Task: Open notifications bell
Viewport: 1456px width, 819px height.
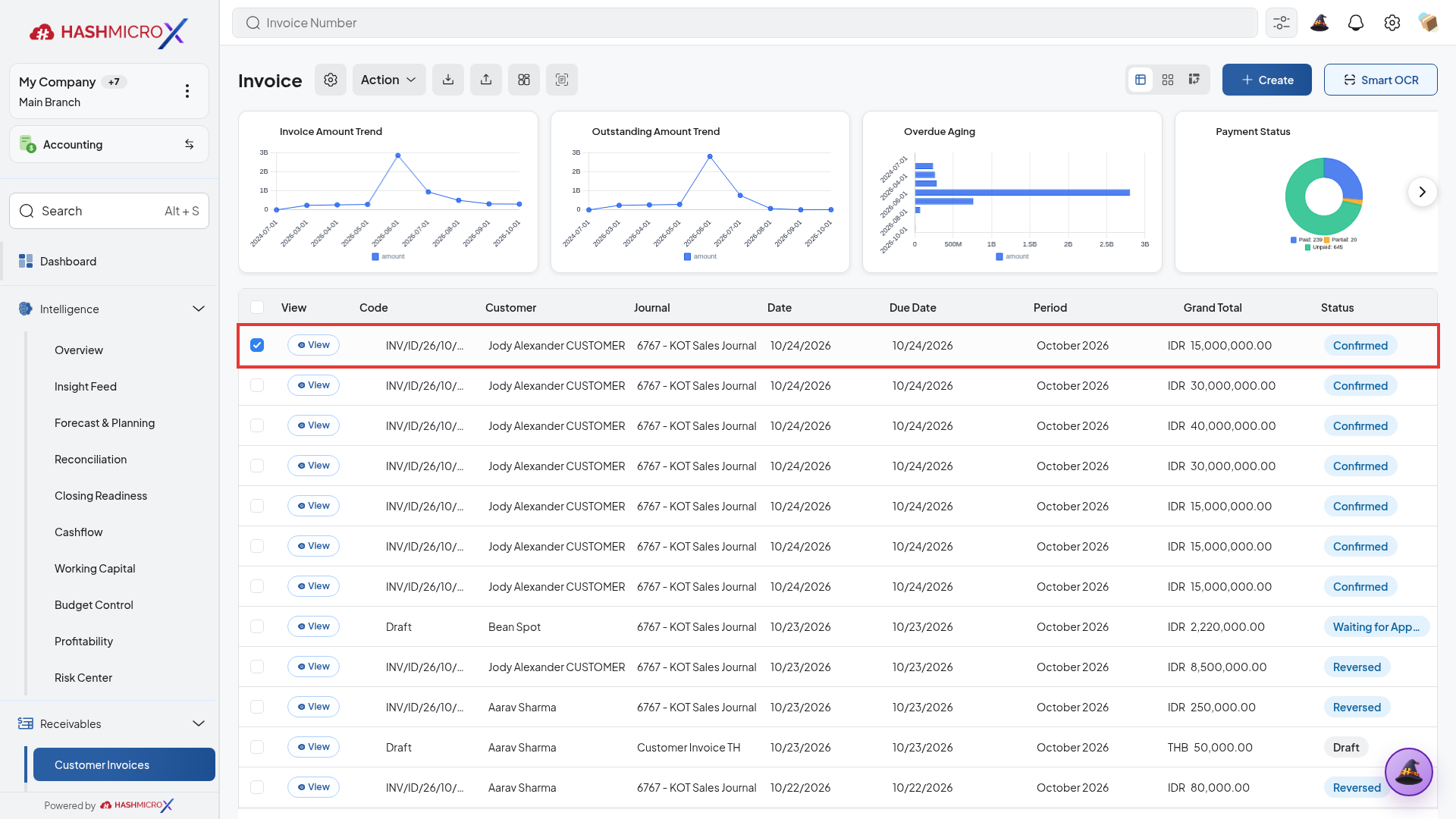Action: [1356, 23]
